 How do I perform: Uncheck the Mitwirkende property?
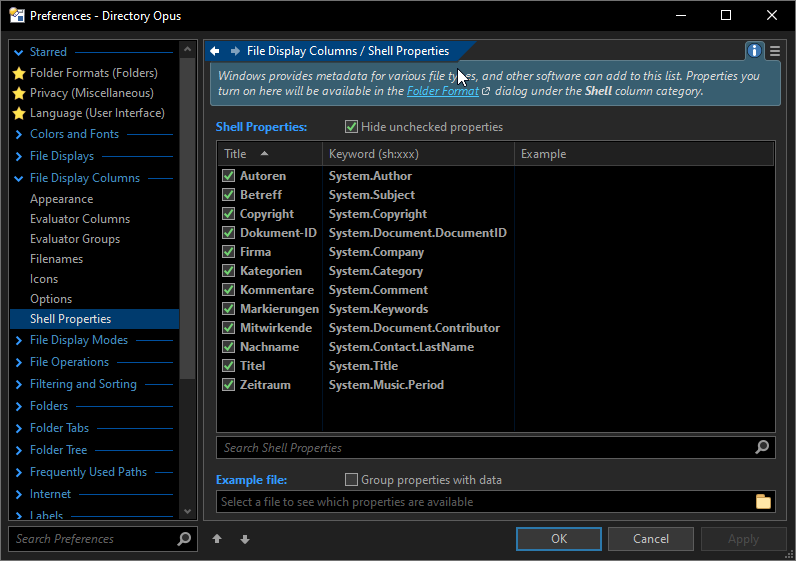228,327
